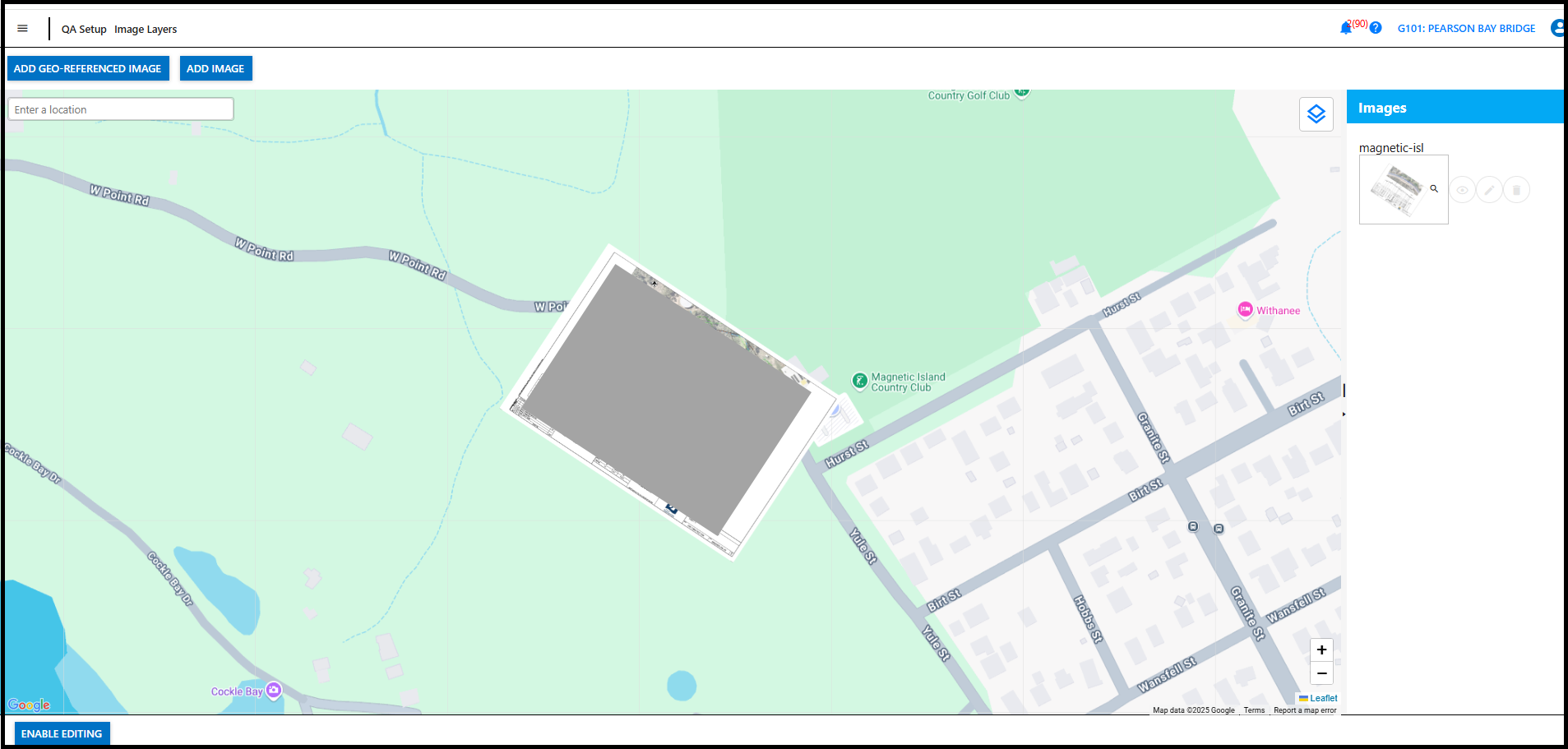Click ENABLE EDITING button
The width and height of the screenshot is (1568, 749).
click(62, 733)
